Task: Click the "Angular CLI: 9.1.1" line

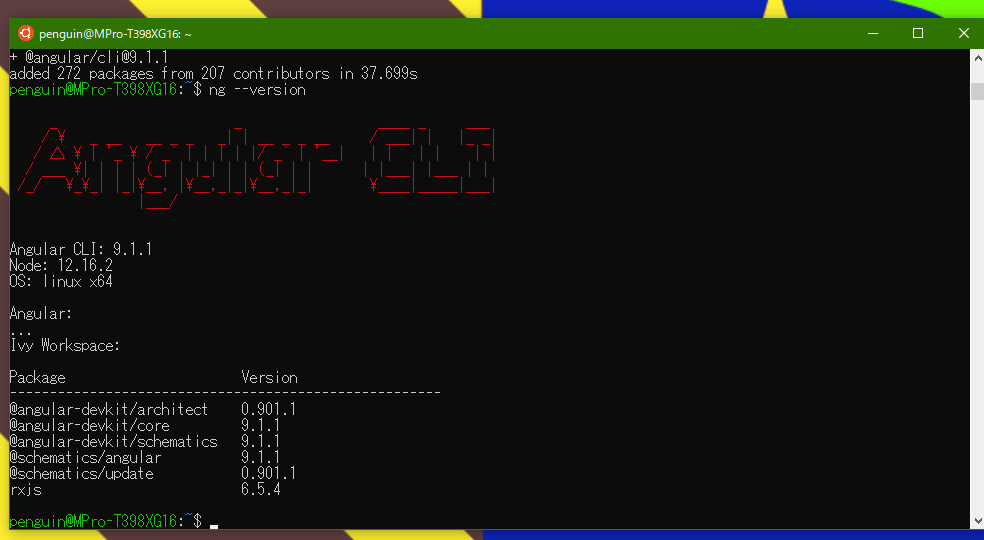Action: (81, 249)
